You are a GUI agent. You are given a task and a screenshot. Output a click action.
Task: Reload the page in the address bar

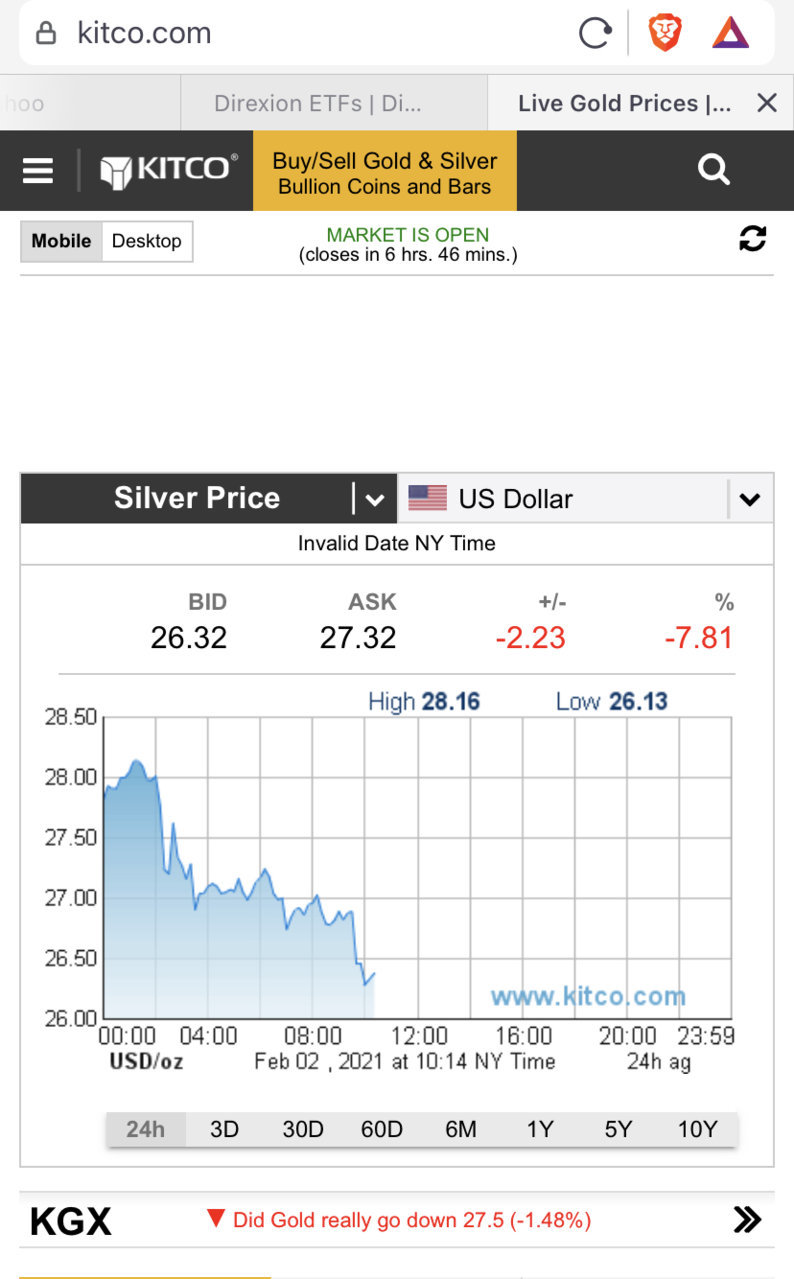coord(595,34)
